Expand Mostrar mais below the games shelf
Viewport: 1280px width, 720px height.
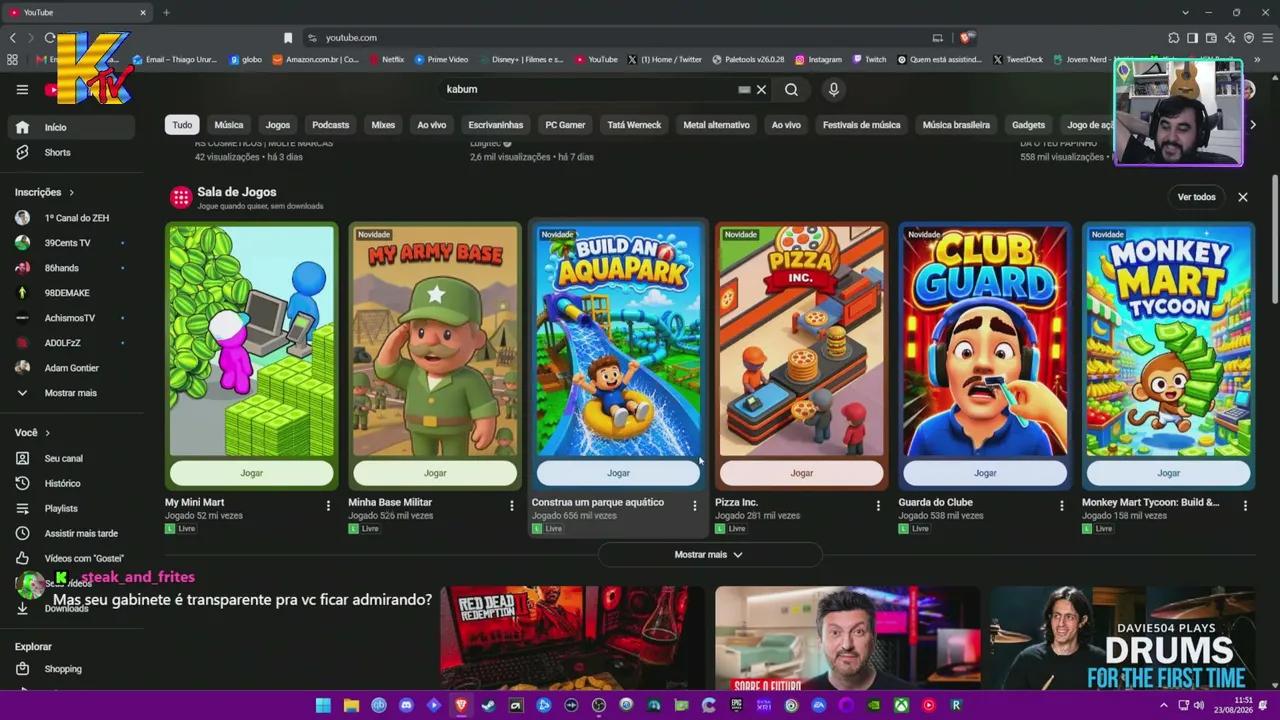click(709, 554)
